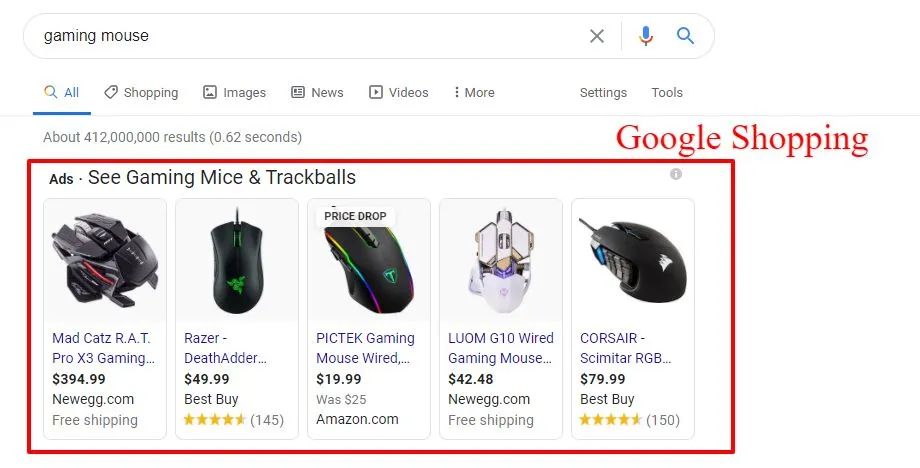
Task: Click the News tab newspaper icon
Action: point(298,92)
